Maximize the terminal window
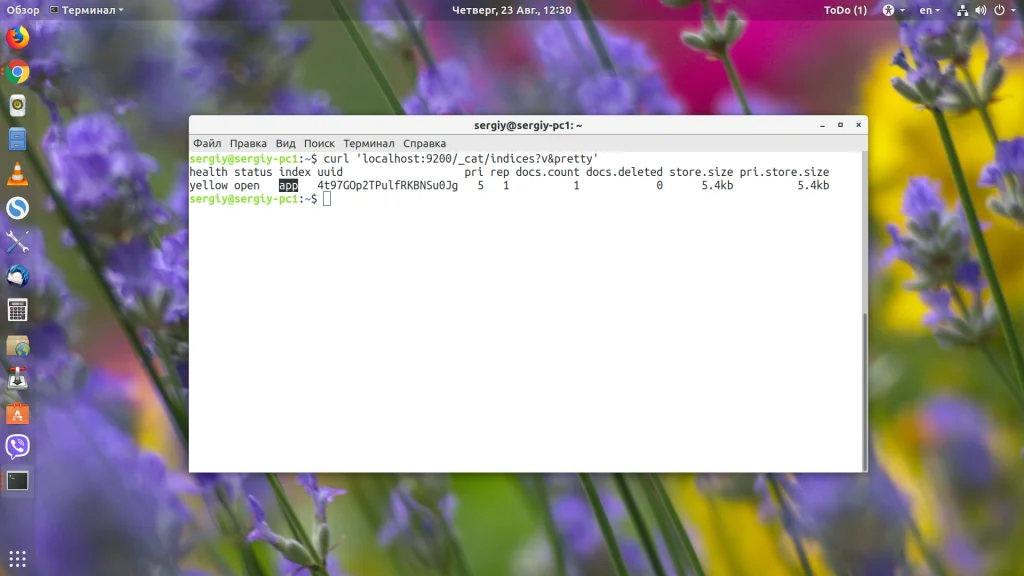This screenshot has height=576, width=1024. 840,125
